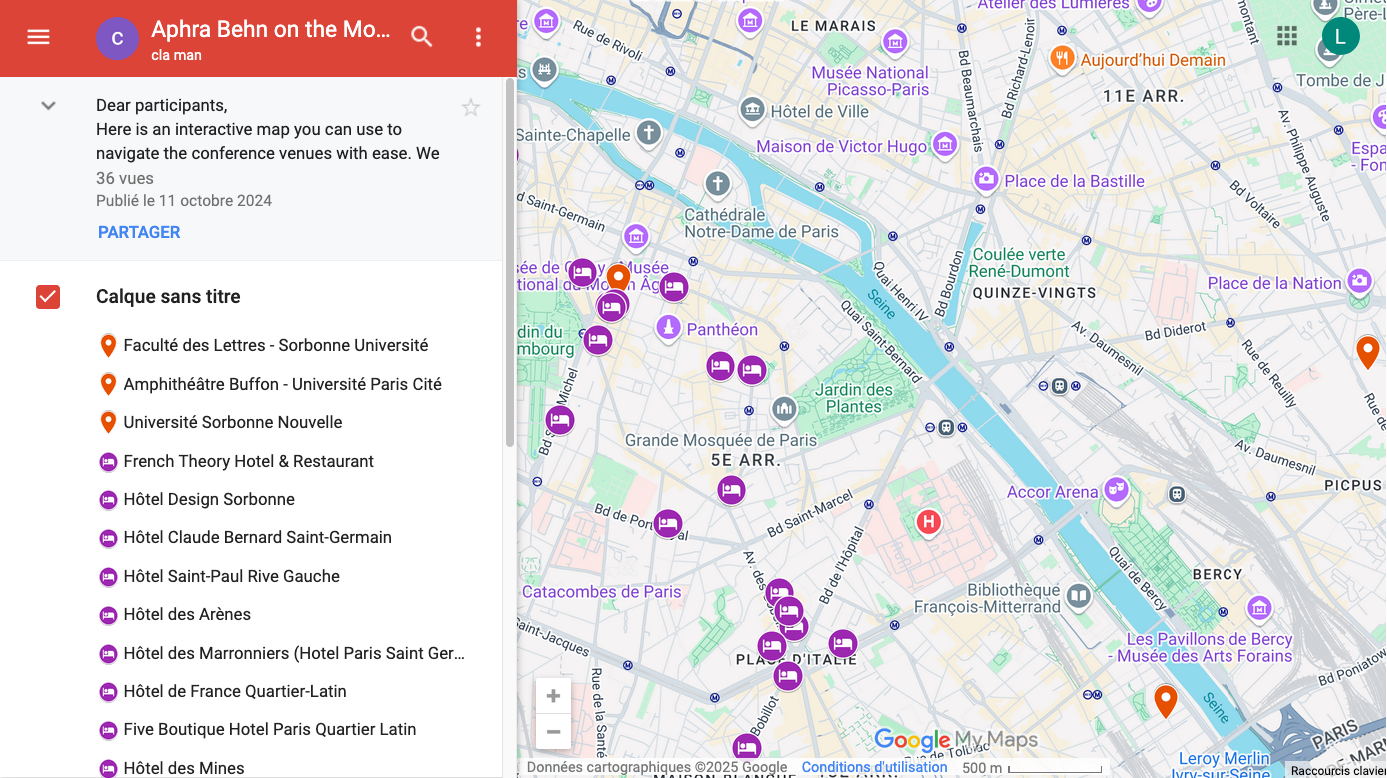The width and height of the screenshot is (1387, 778).
Task: Click the Place de la Nation camera icon
Action: [x=1359, y=281]
